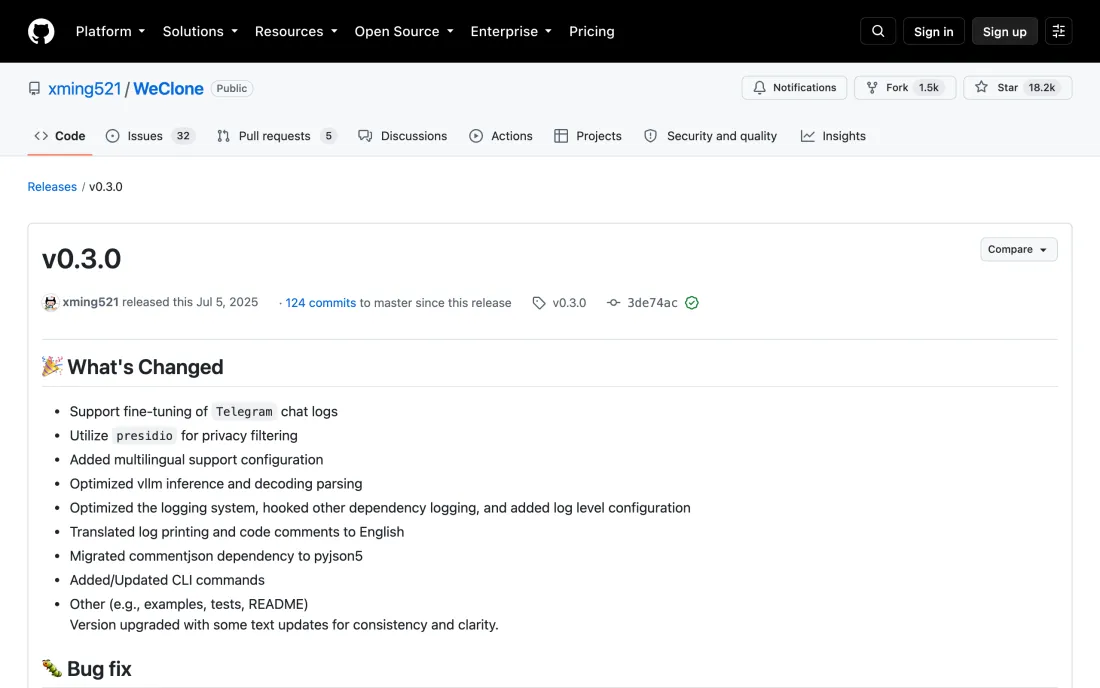Select "Added/Updated CLI commands" line
1100x688 pixels.
point(167,580)
